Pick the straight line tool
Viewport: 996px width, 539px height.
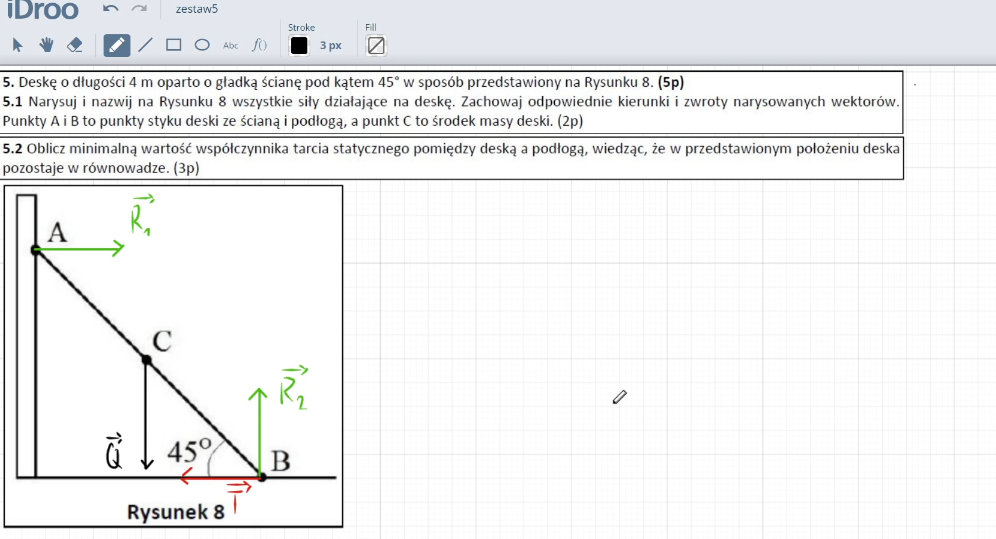145,45
